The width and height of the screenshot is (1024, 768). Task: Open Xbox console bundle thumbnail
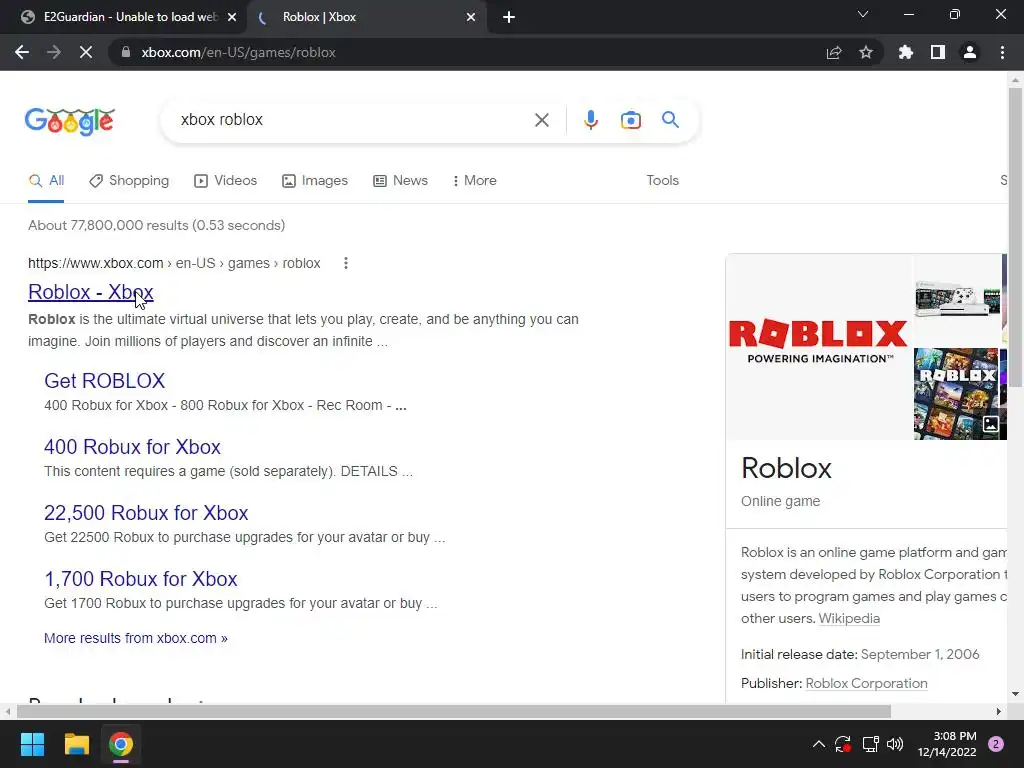tap(957, 299)
